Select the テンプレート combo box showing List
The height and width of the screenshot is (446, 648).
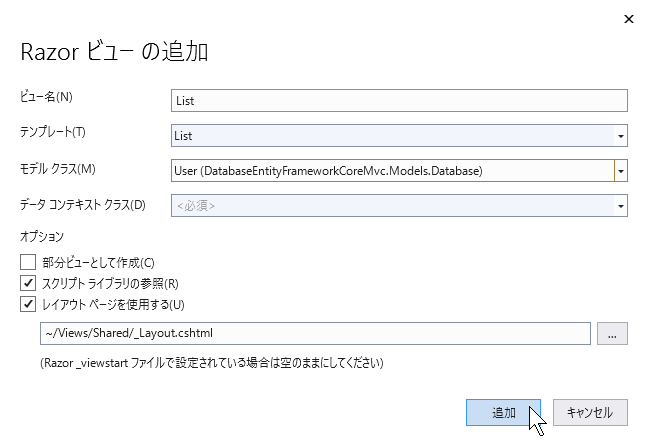(393, 136)
